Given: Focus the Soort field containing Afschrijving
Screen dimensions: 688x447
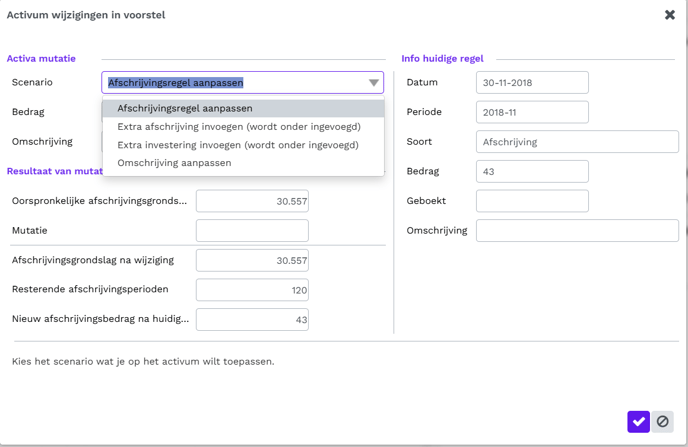Looking at the screenshot, I should pos(577,142).
